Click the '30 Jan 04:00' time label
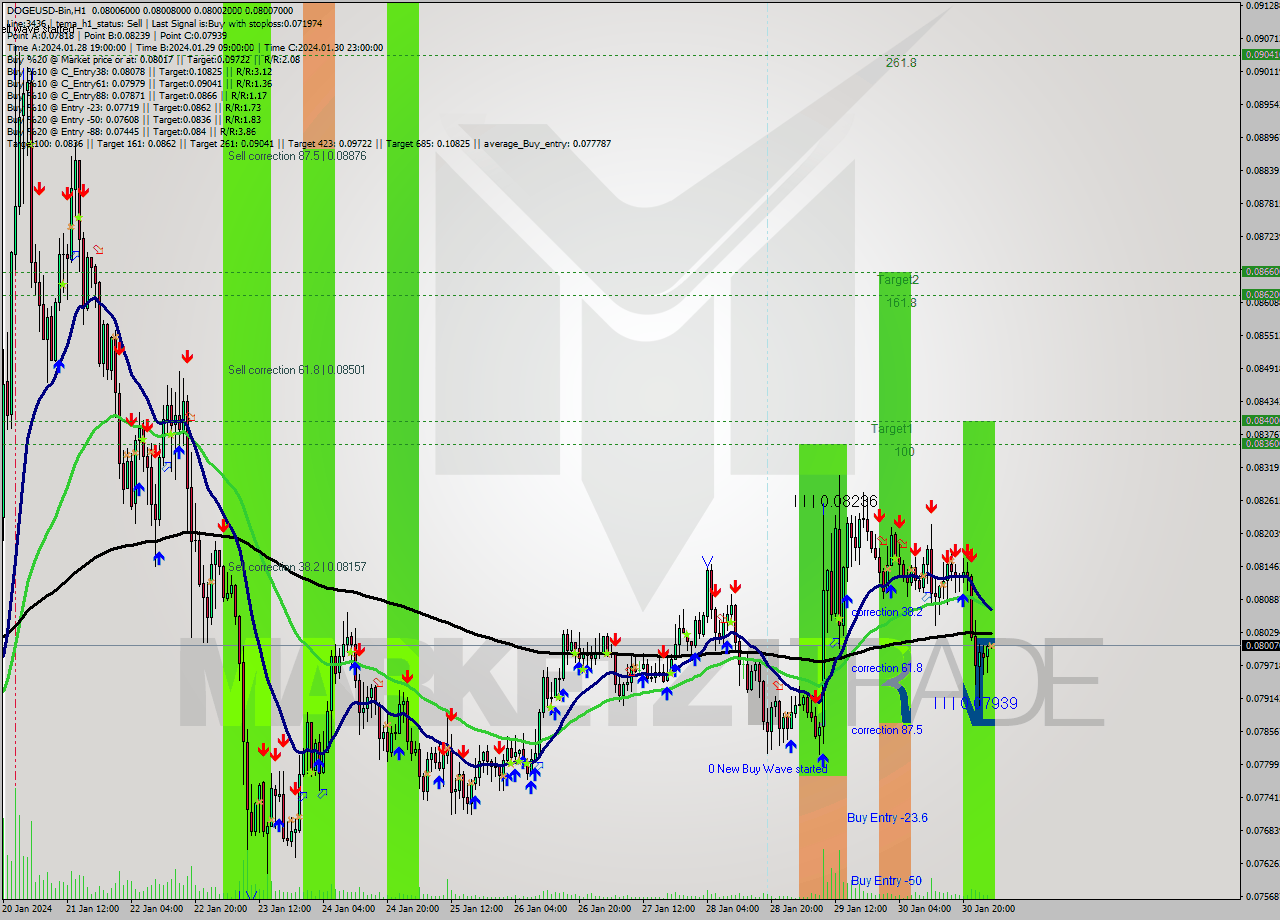 [x=924, y=909]
